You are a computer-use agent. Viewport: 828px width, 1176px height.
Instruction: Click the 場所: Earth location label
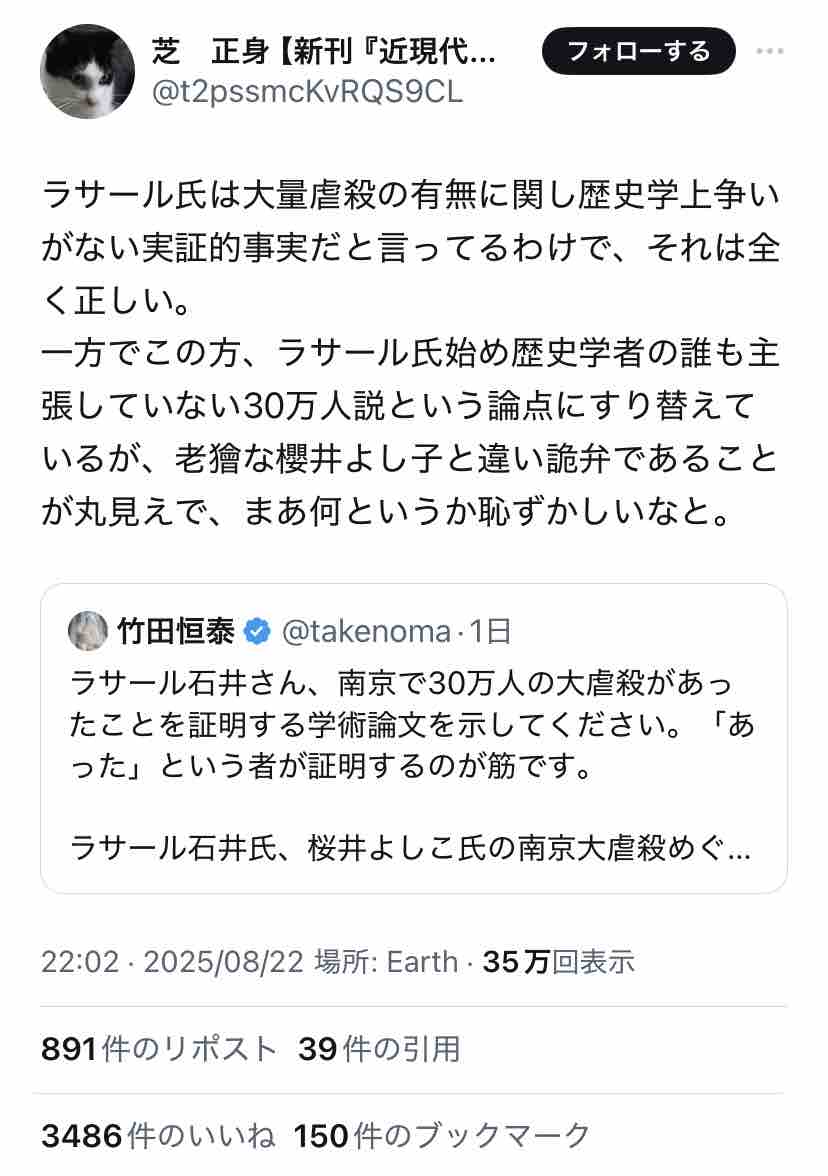(x=386, y=962)
